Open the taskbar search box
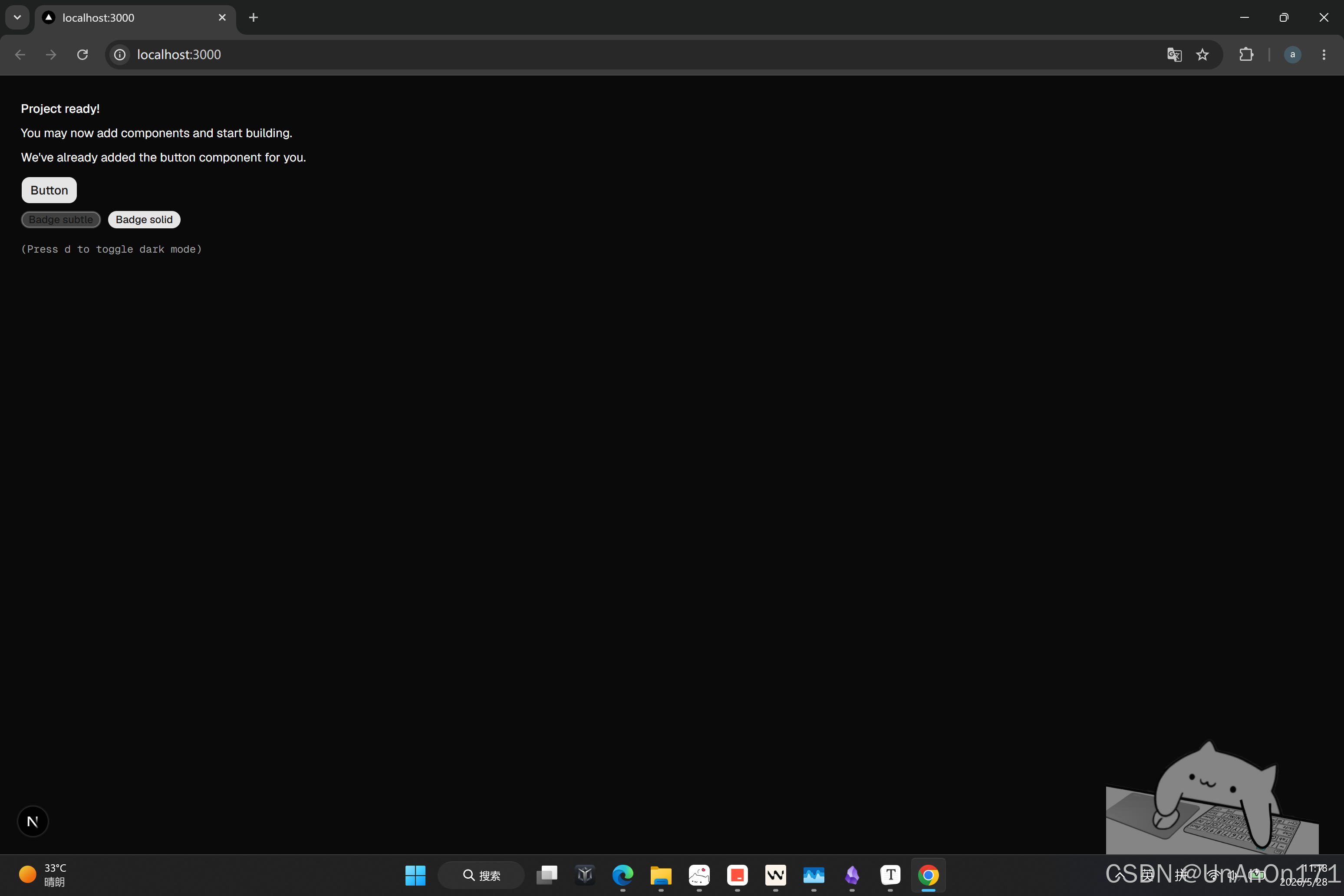Viewport: 1344px width, 896px height. click(481, 875)
